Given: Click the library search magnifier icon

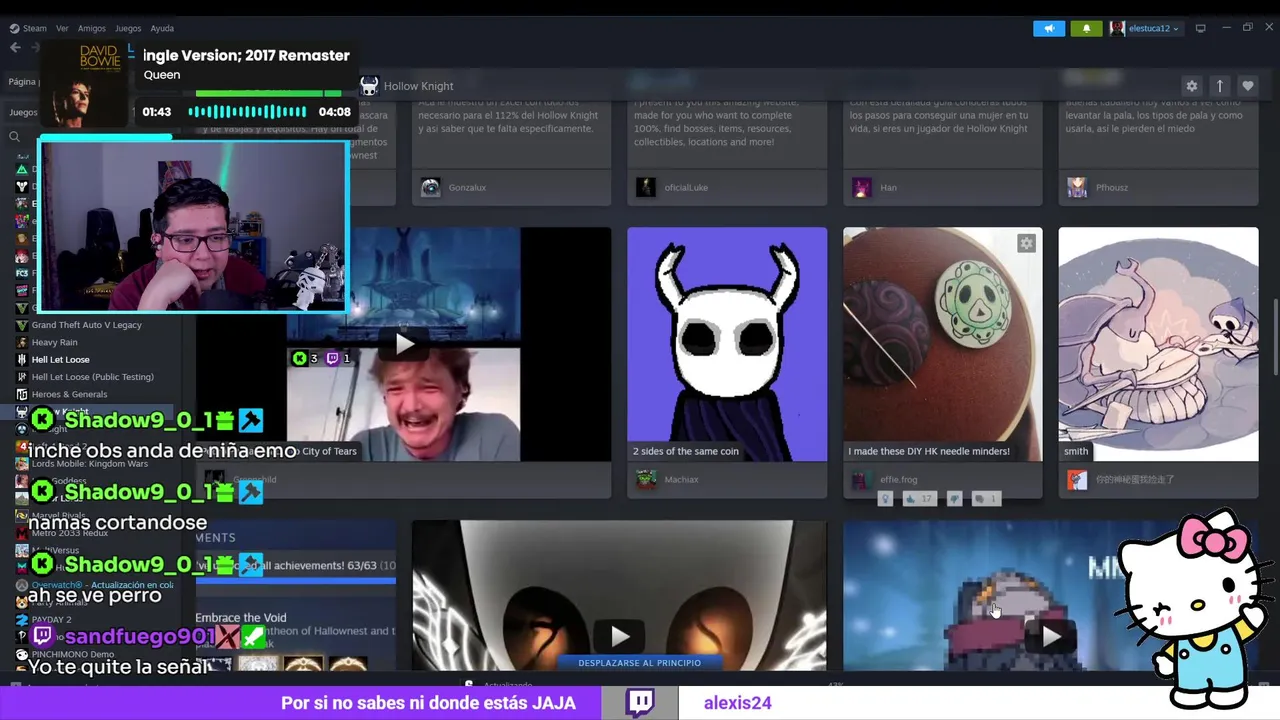Looking at the screenshot, I should (x=14, y=137).
